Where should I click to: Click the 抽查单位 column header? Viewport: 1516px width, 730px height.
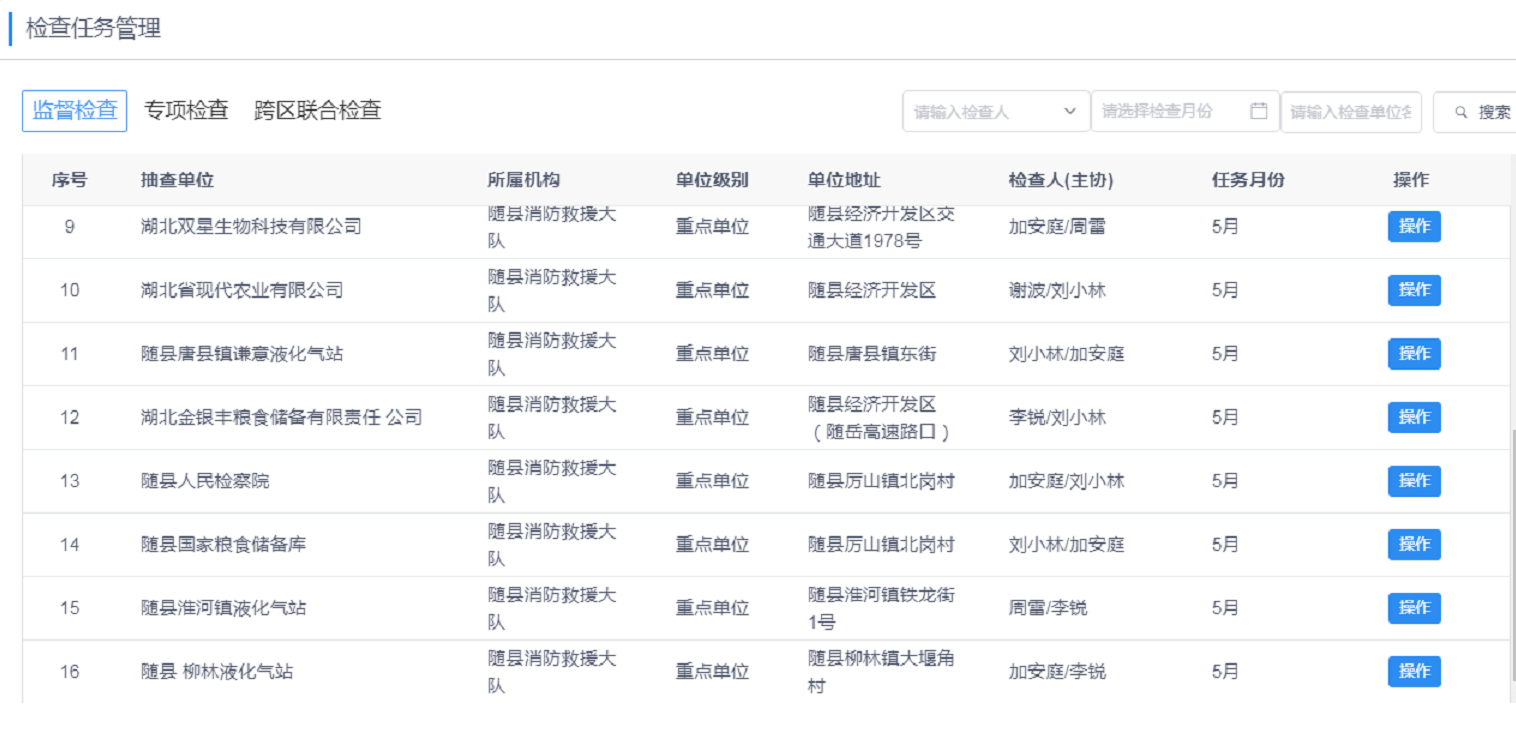177,180
